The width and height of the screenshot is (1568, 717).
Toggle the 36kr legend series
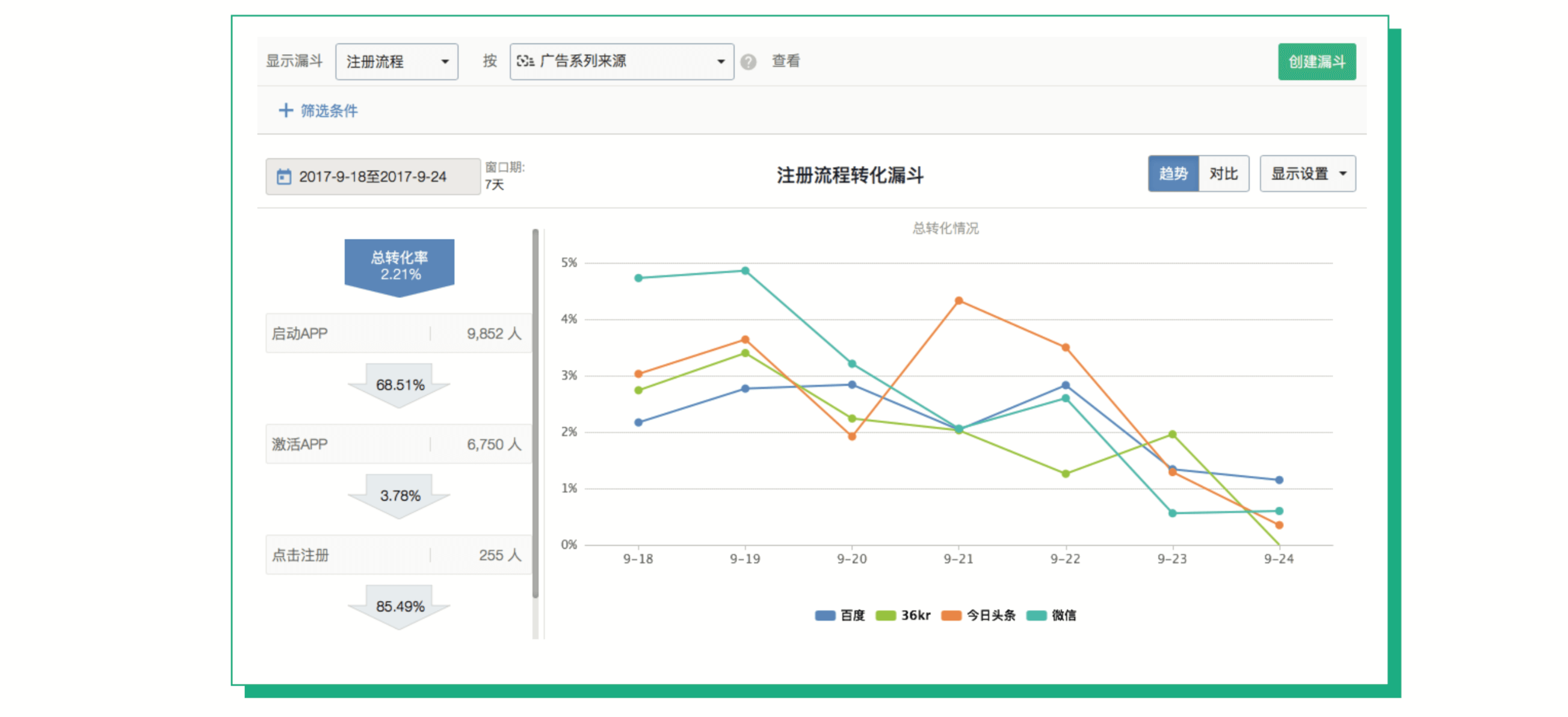[903, 615]
